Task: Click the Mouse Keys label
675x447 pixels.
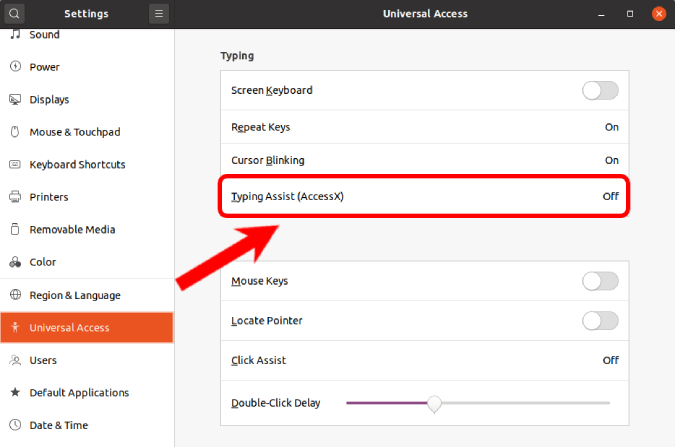Action: [x=260, y=281]
